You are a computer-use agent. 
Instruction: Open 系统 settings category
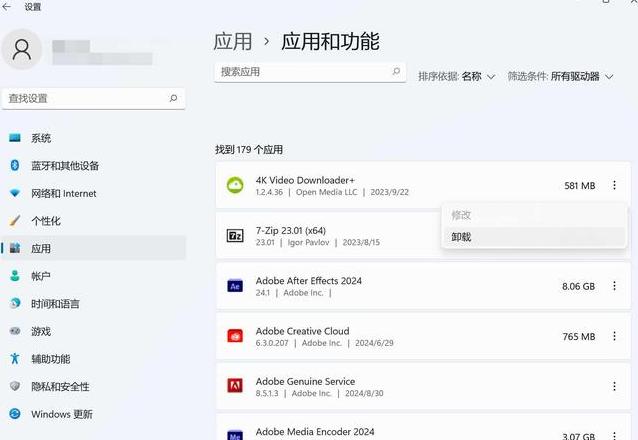(x=93, y=138)
